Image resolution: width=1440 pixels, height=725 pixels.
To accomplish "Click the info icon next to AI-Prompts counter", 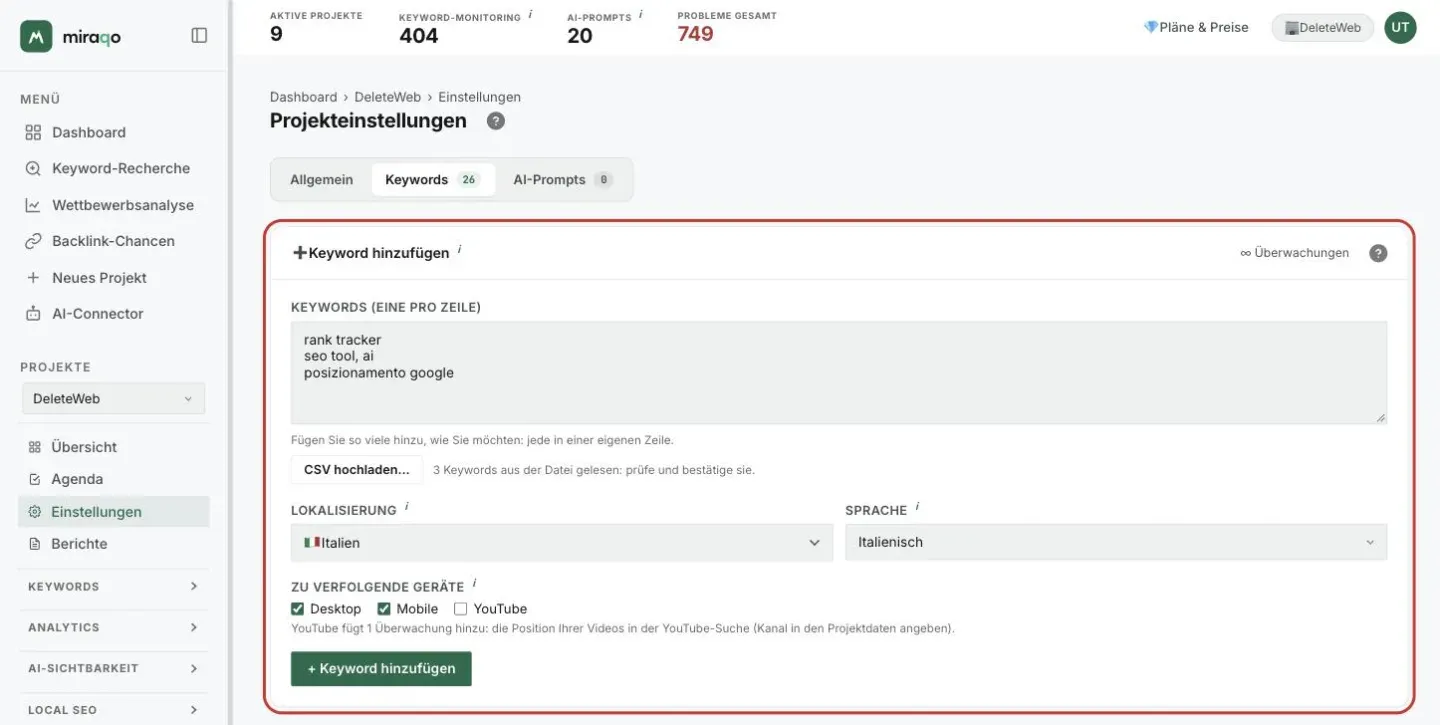I will tap(640, 15).
